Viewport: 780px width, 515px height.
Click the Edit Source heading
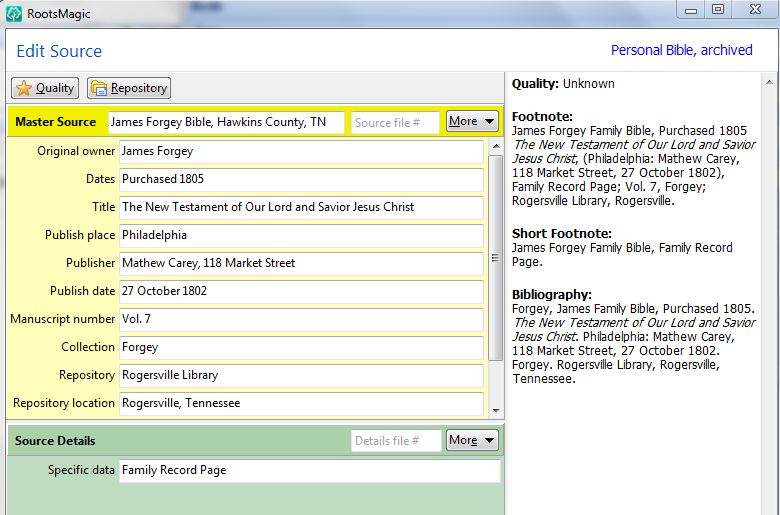coord(59,51)
